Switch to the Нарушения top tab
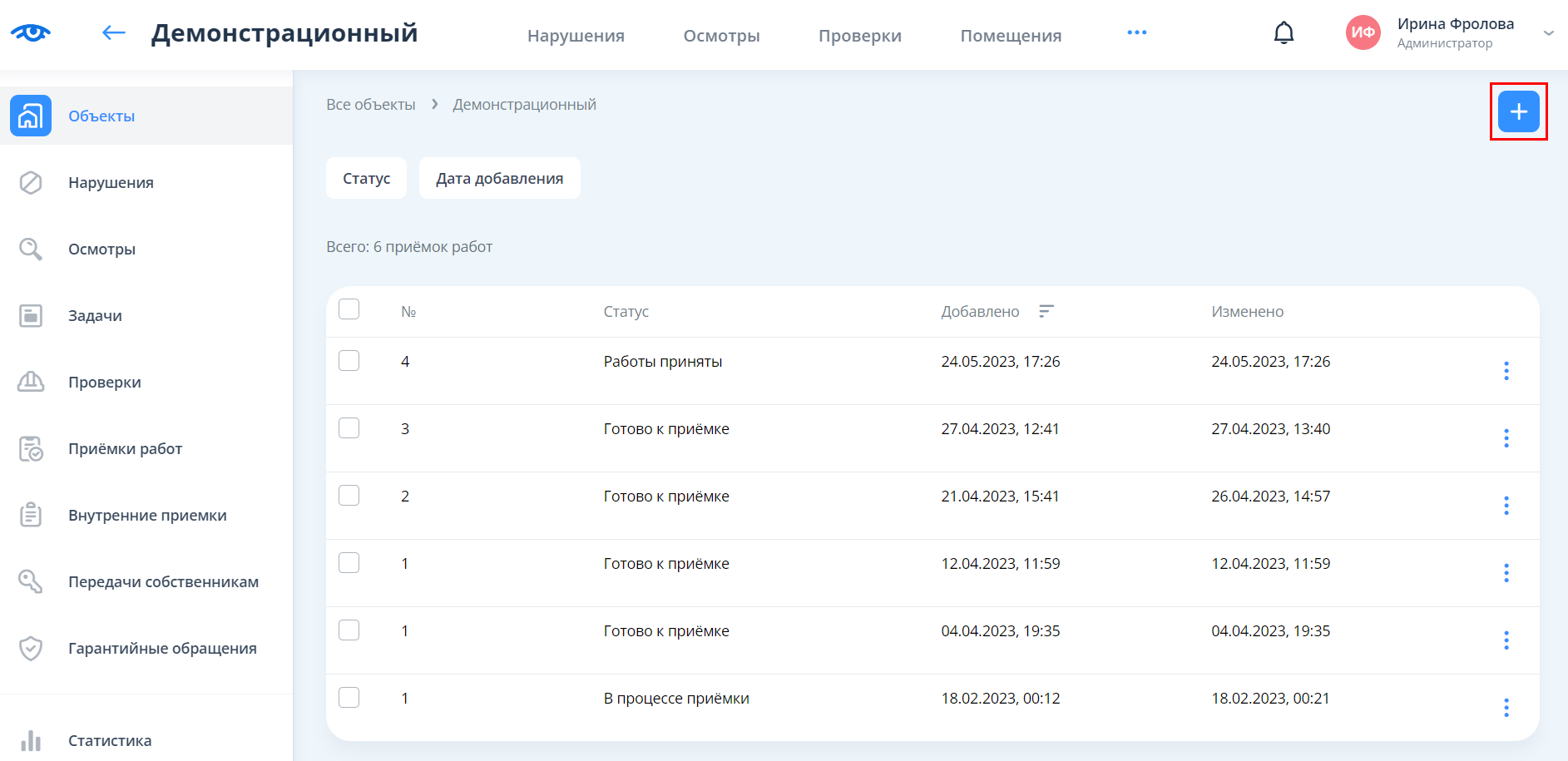The height and width of the screenshot is (761, 1568). point(576,36)
